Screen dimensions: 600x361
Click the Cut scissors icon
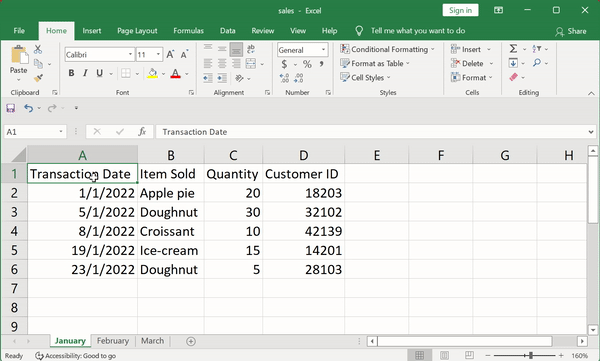[x=38, y=49]
